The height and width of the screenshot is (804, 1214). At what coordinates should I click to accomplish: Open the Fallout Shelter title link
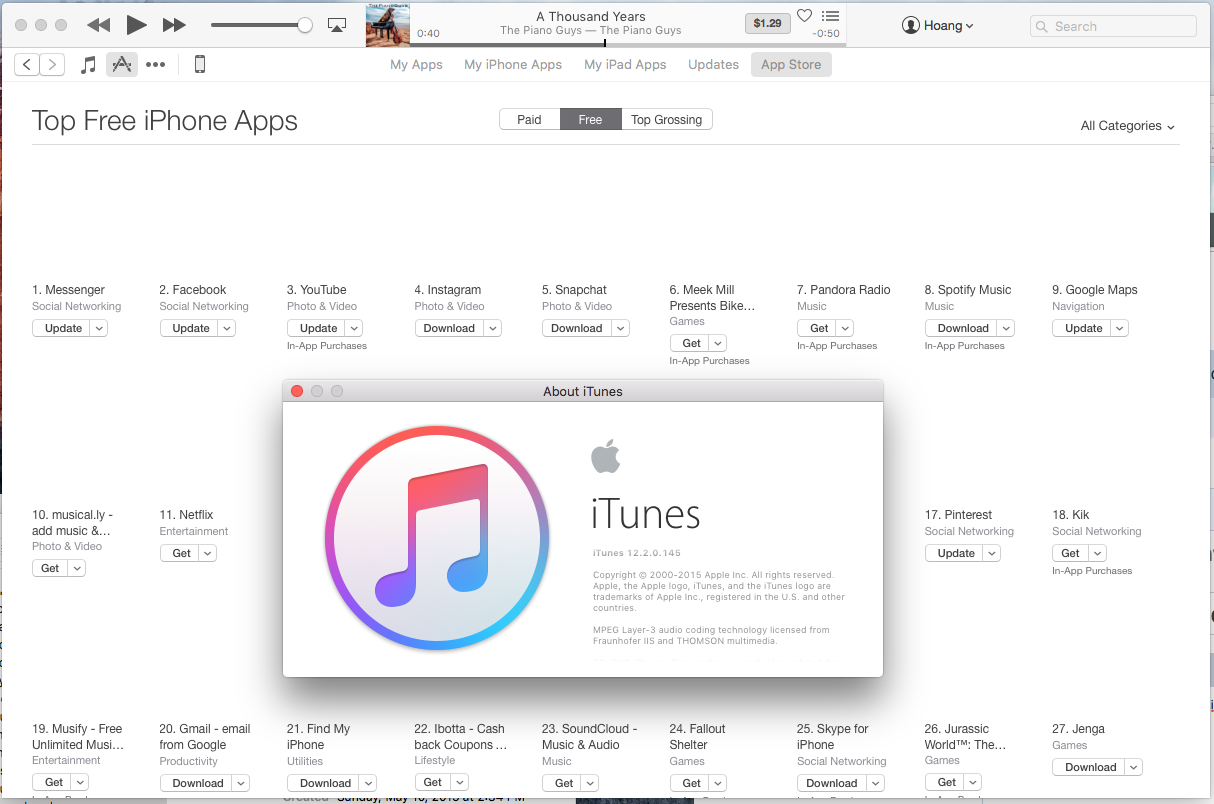[697, 737]
